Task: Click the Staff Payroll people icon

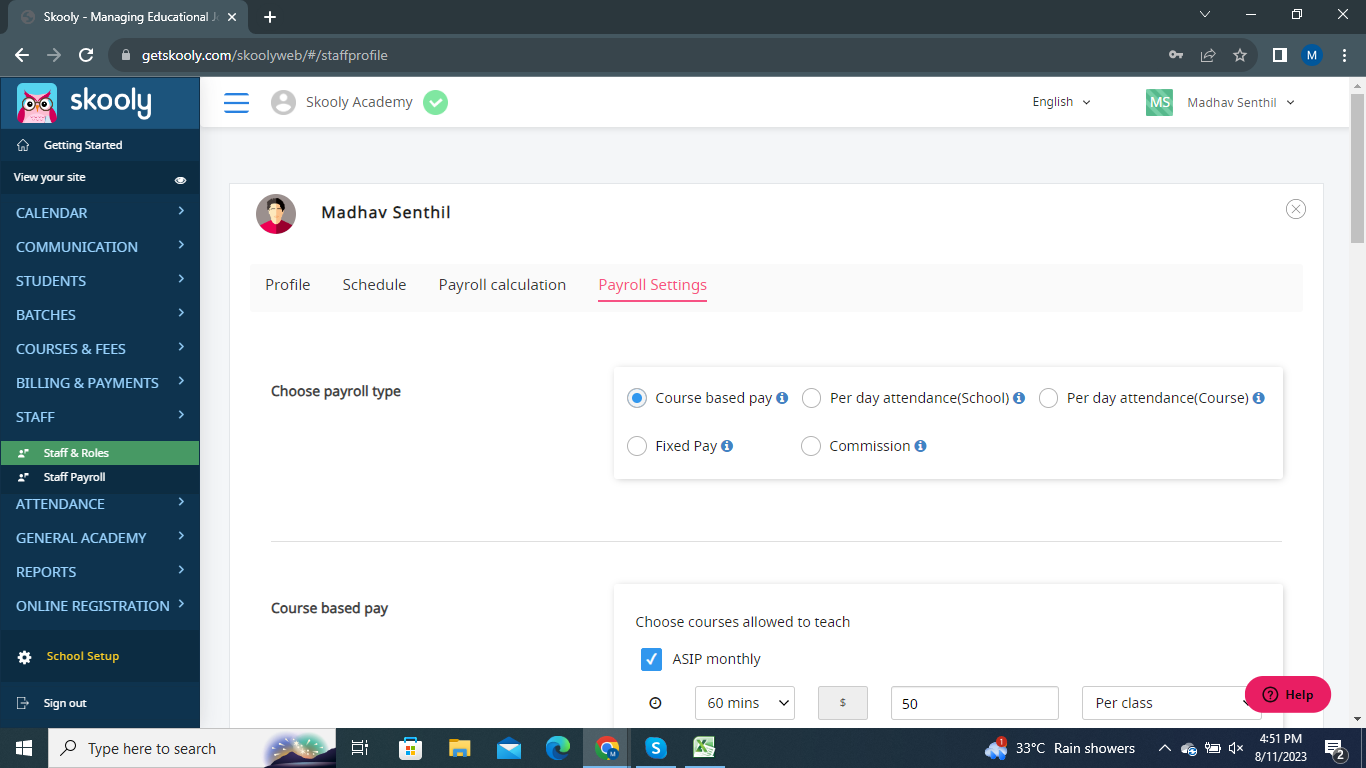Action: [x=24, y=477]
